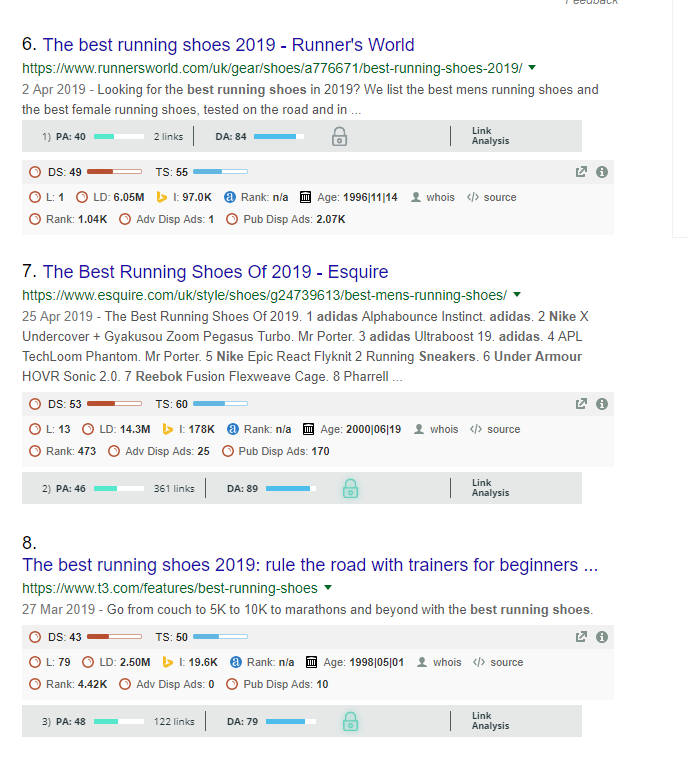This screenshot has width=688, height=762.
Task: Open the T3 best running shoes 2019 result
Action: tap(310, 565)
